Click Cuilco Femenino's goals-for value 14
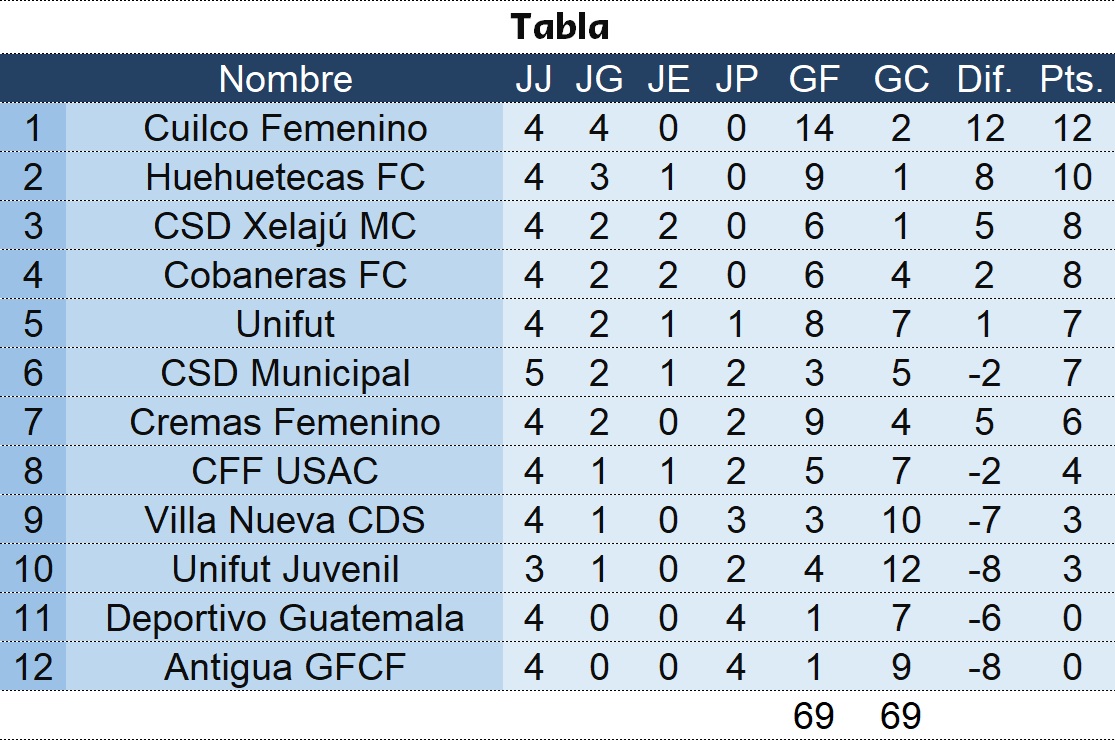1115x740 pixels. click(813, 128)
